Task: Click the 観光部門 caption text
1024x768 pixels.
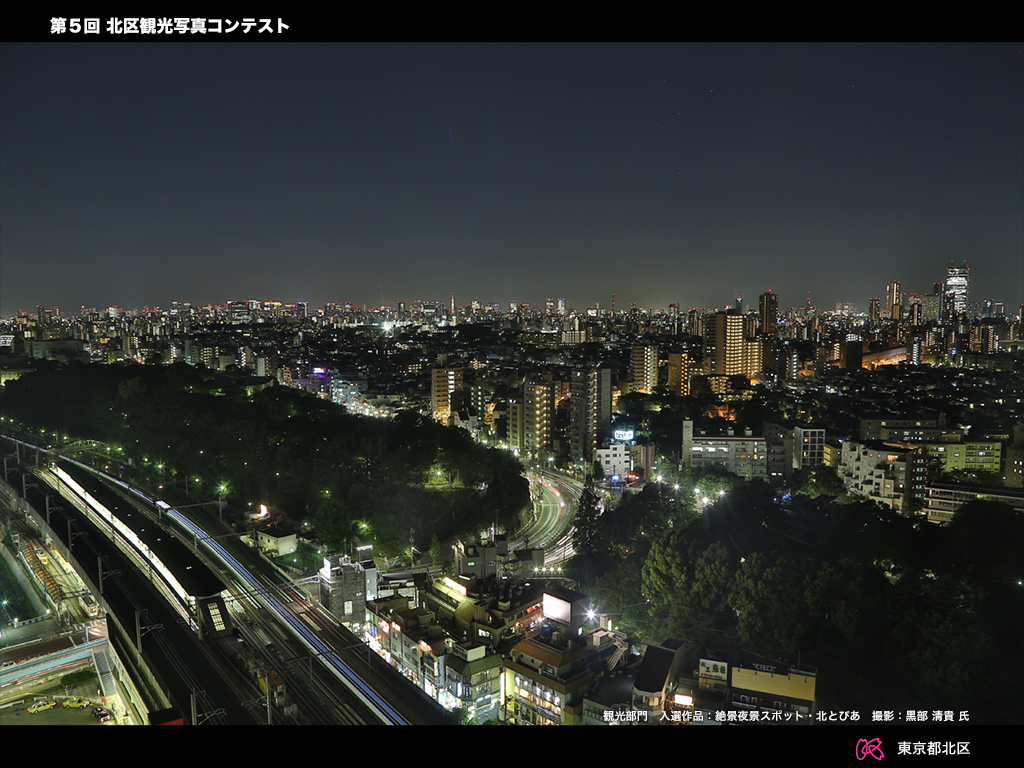Action: [625, 716]
